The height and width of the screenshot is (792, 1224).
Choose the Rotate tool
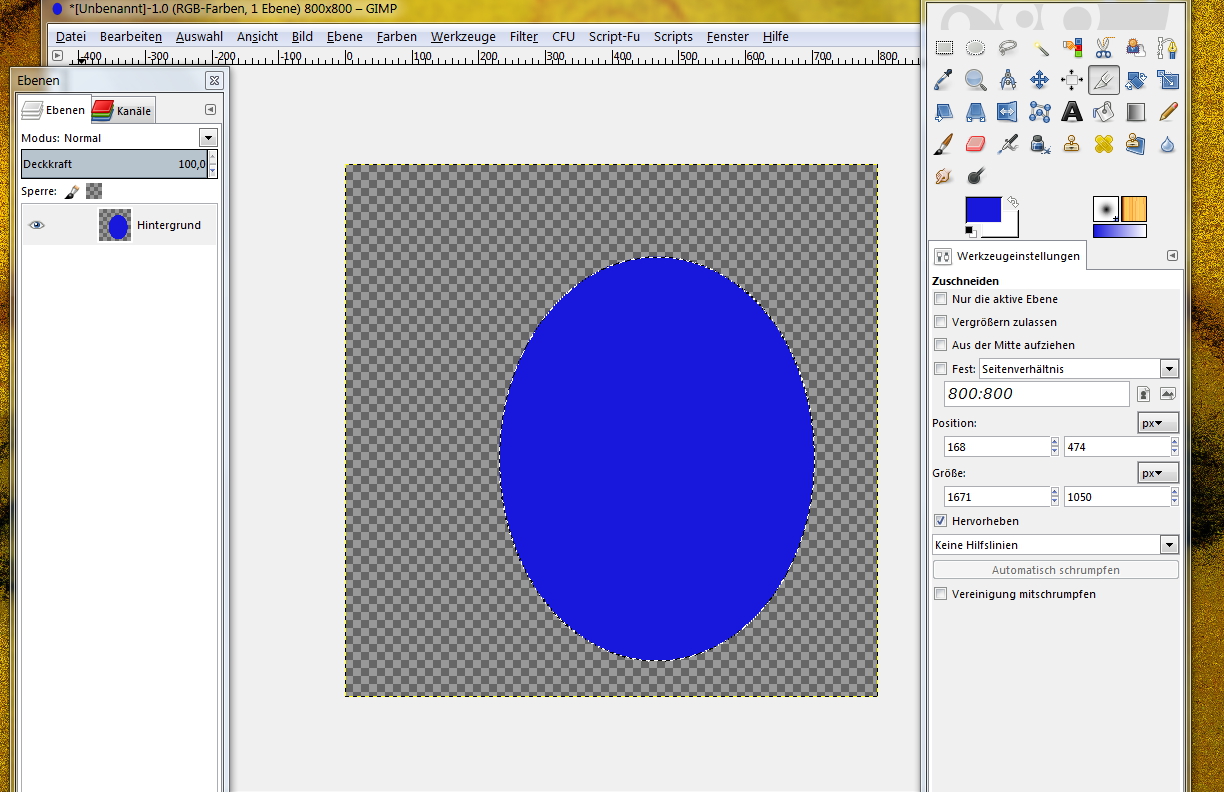tap(1136, 80)
